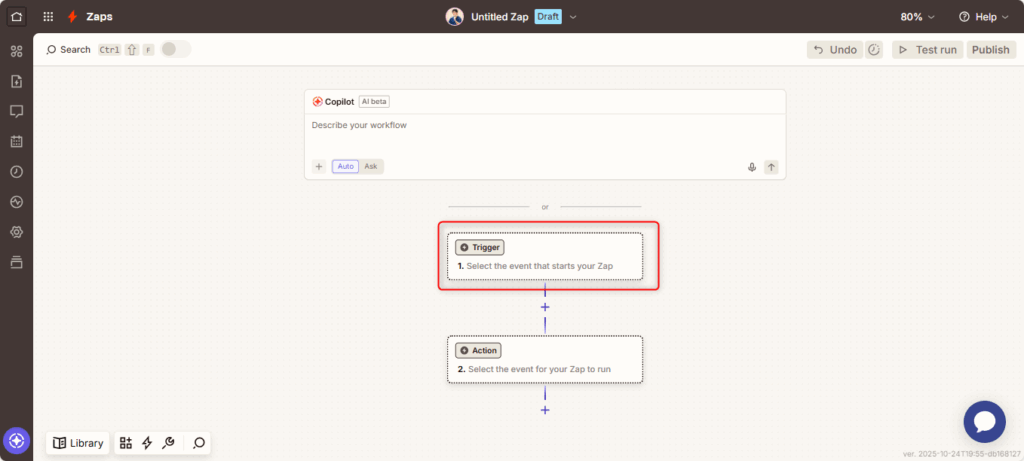The image size is (1024, 461).
Task: Click the settings gear icon in sidebar
Action: pos(16,232)
